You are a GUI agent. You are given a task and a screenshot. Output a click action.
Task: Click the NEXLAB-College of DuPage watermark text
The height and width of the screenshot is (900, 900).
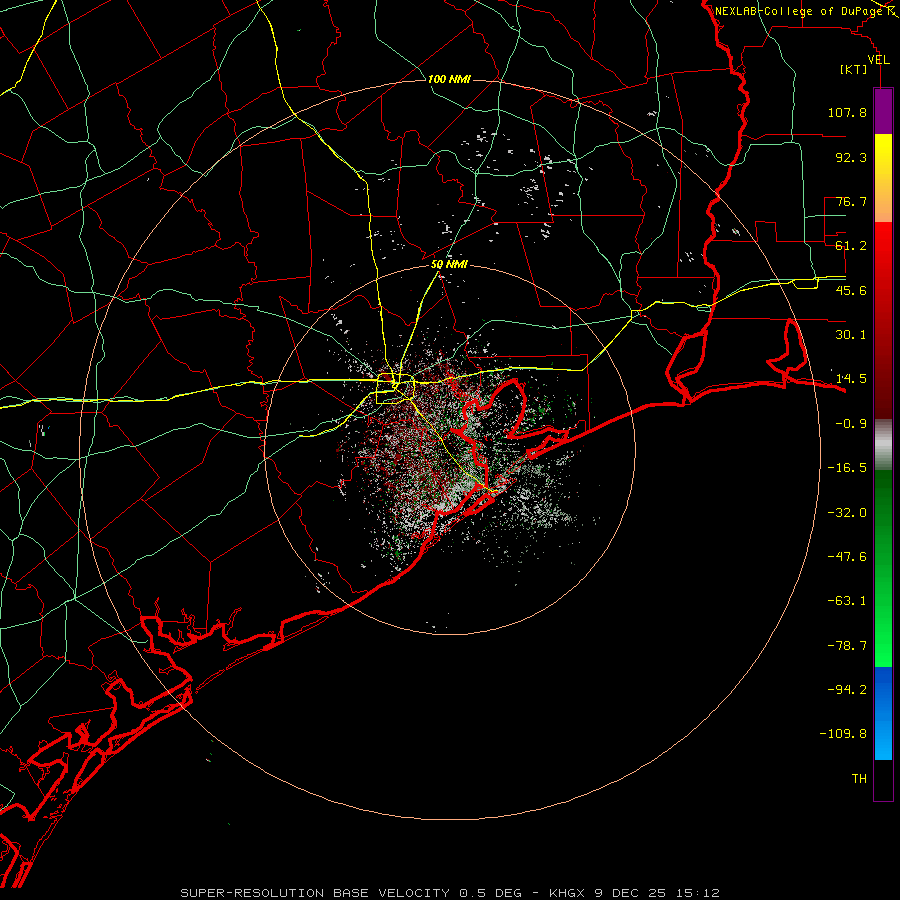pyautogui.click(x=797, y=11)
